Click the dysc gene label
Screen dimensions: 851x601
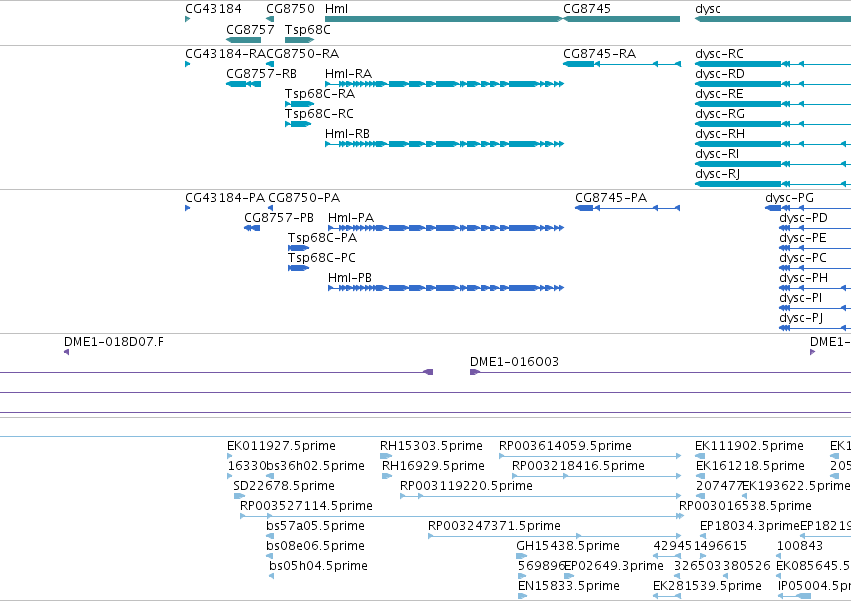point(708,9)
